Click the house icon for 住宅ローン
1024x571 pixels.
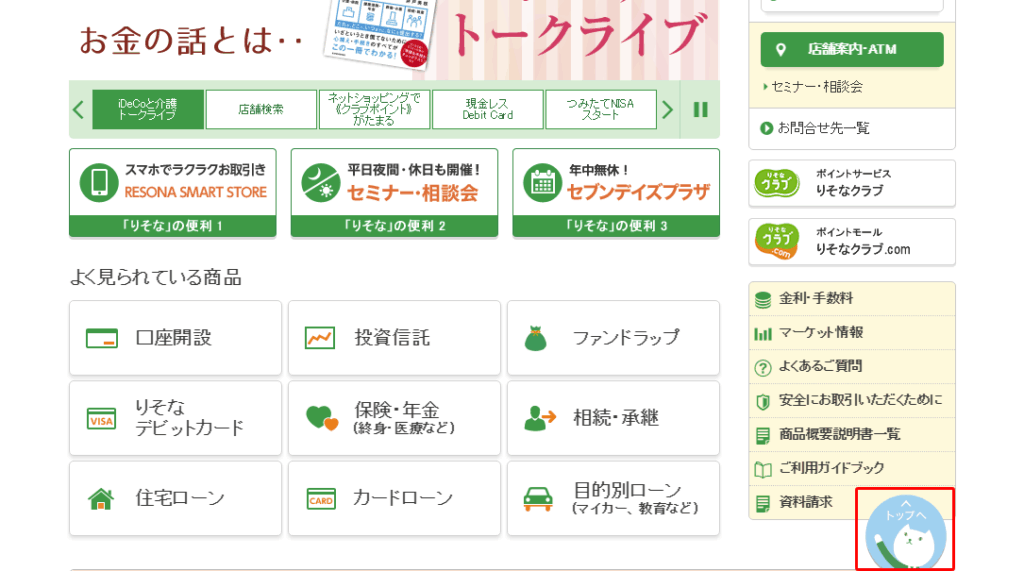click(101, 498)
